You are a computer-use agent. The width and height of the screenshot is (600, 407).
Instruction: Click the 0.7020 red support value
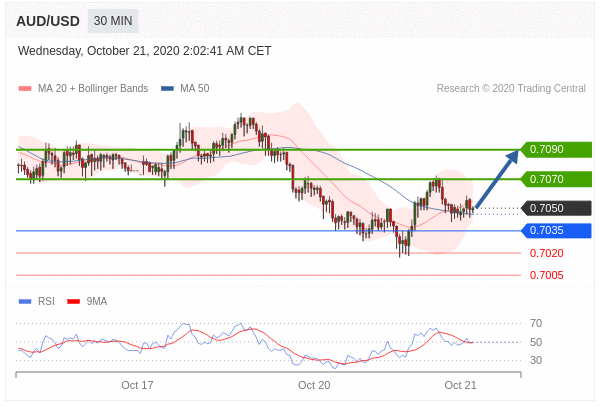click(x=546, y=253)
